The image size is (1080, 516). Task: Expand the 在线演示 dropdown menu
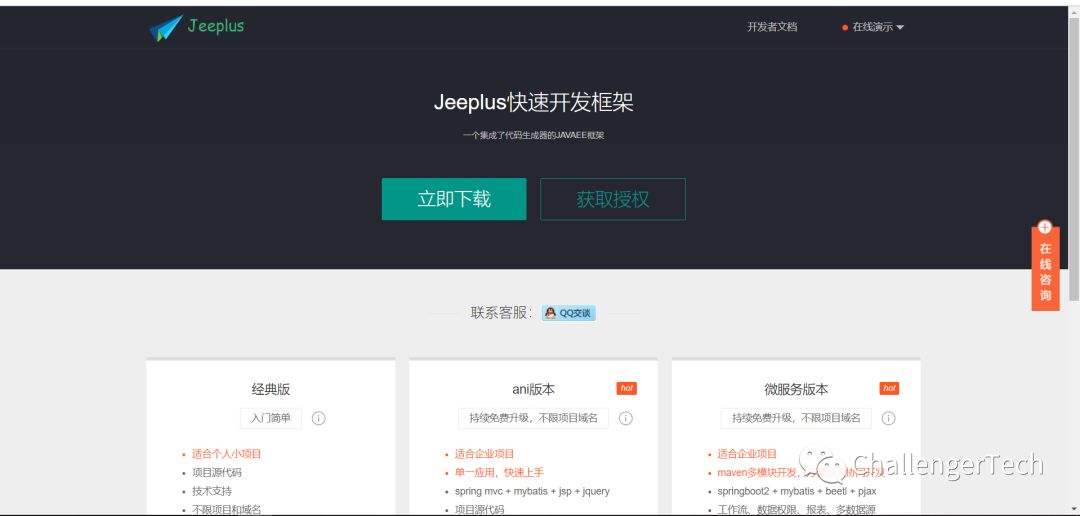(x=873, y=27)
